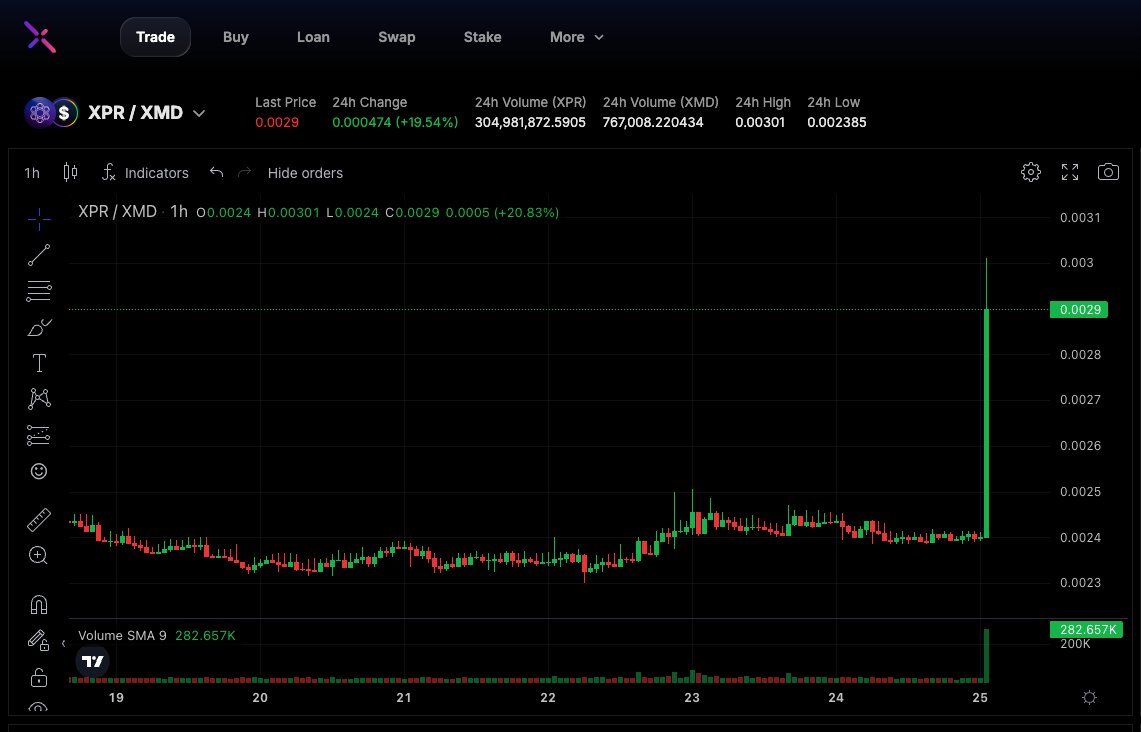The width and height of the screenshot is (1141, 732).
Task: Redo the chart action
Action: click(244, 172)
